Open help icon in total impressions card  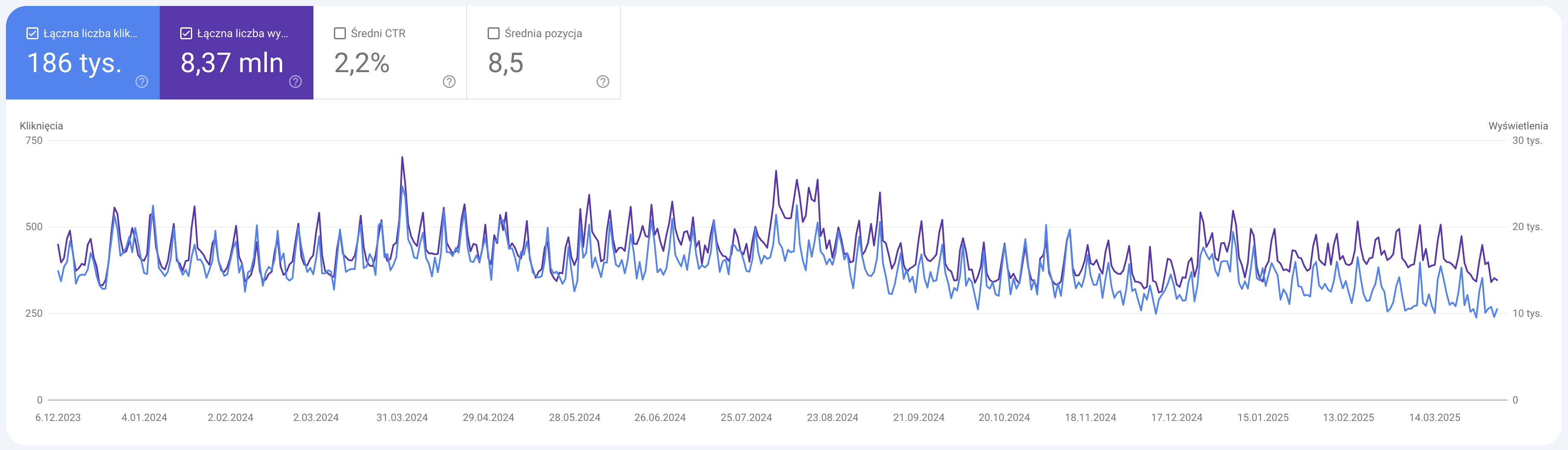pos(295,82)
